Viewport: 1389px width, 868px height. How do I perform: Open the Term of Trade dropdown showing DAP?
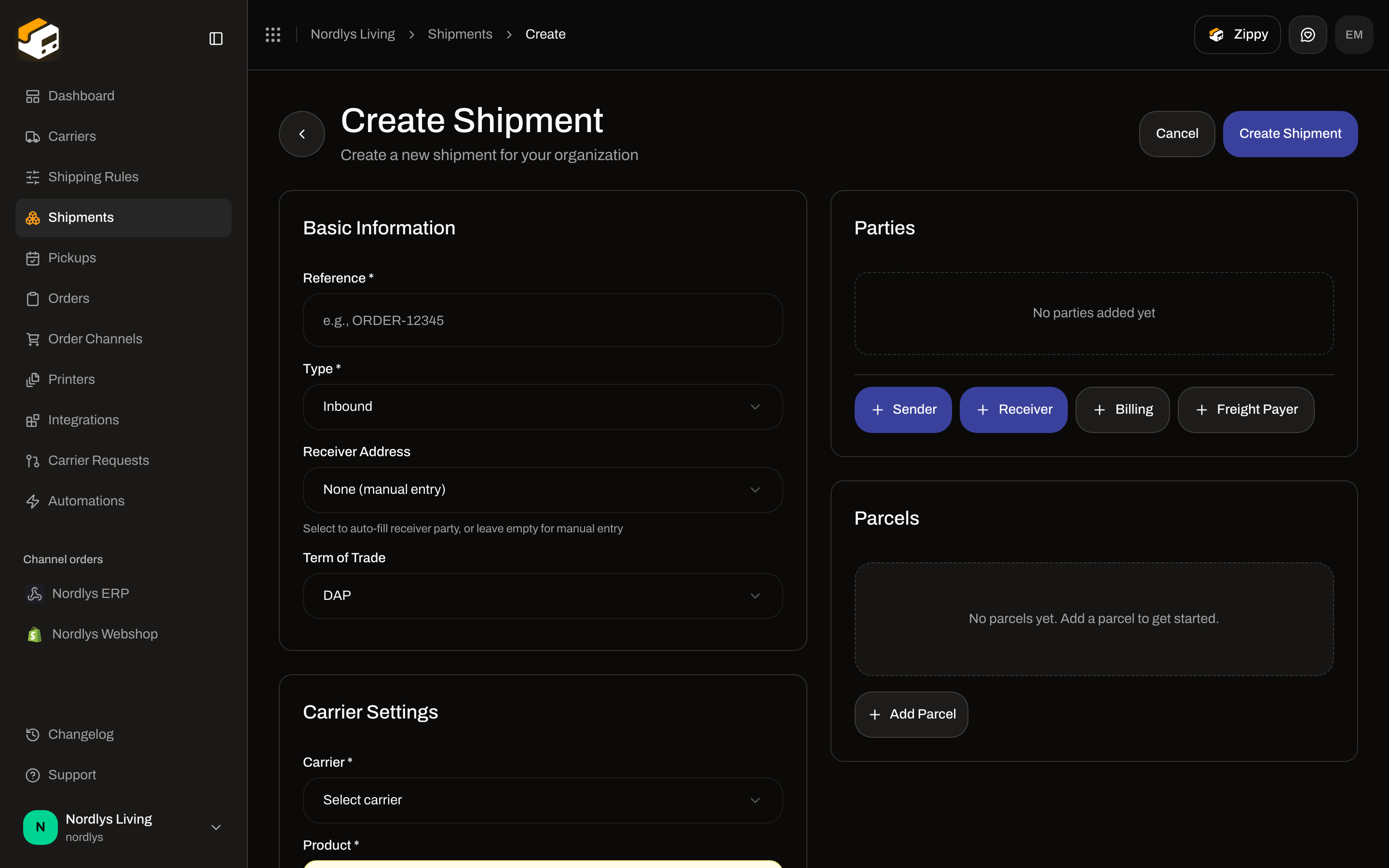543,596
